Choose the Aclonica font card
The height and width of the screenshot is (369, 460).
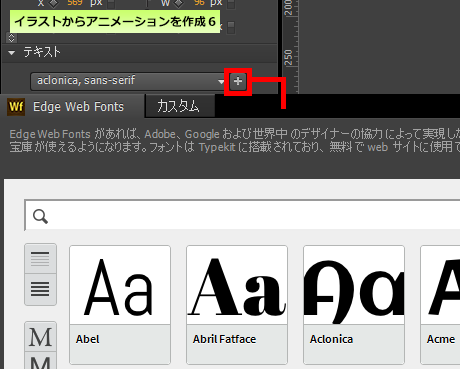[354, 305]
